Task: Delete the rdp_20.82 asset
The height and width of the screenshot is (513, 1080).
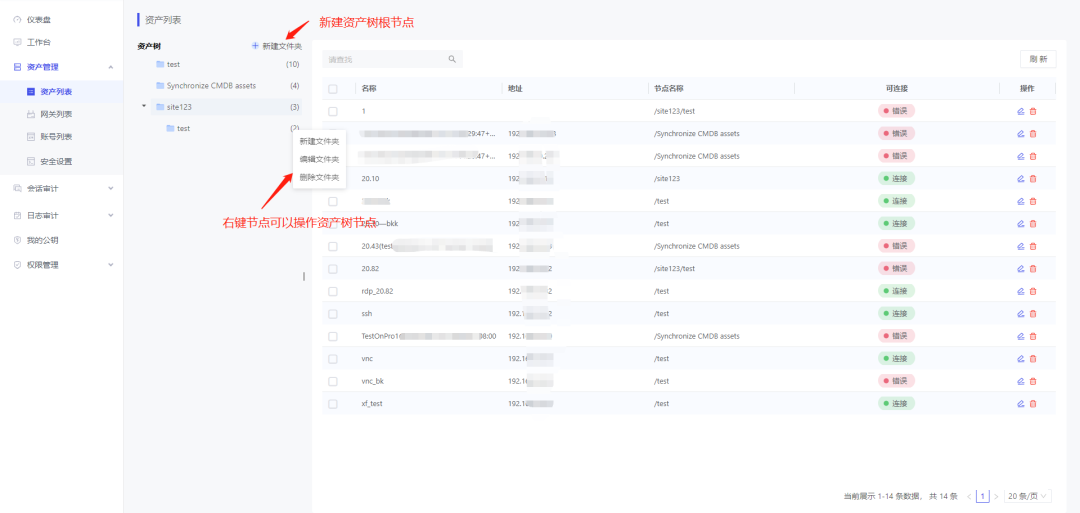Action: pos(1032,291)
